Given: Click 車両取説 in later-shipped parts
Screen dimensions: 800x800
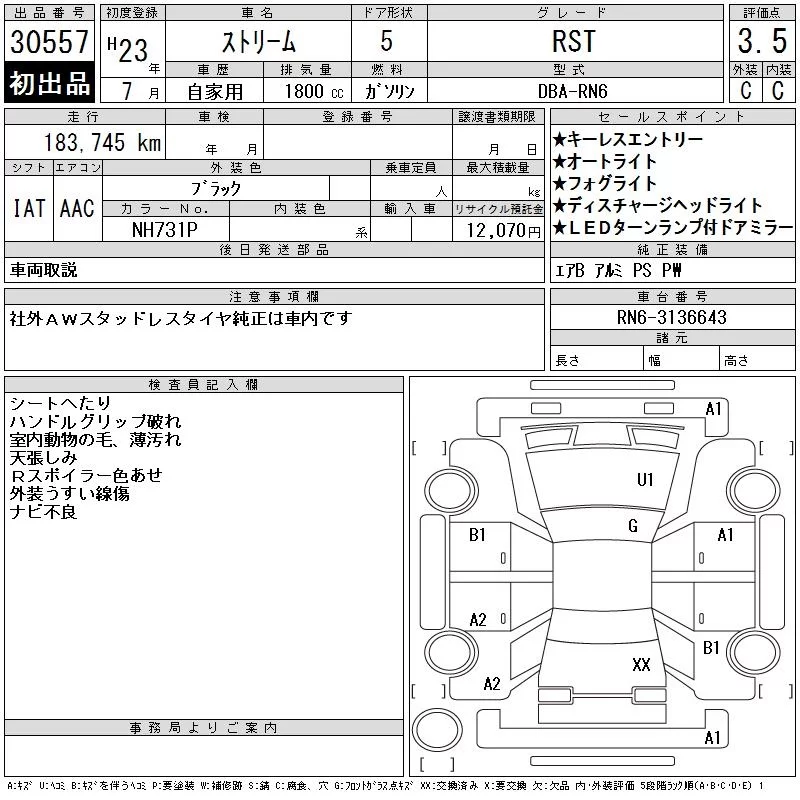Looking at the screenshot, I should tap(43, 270).
